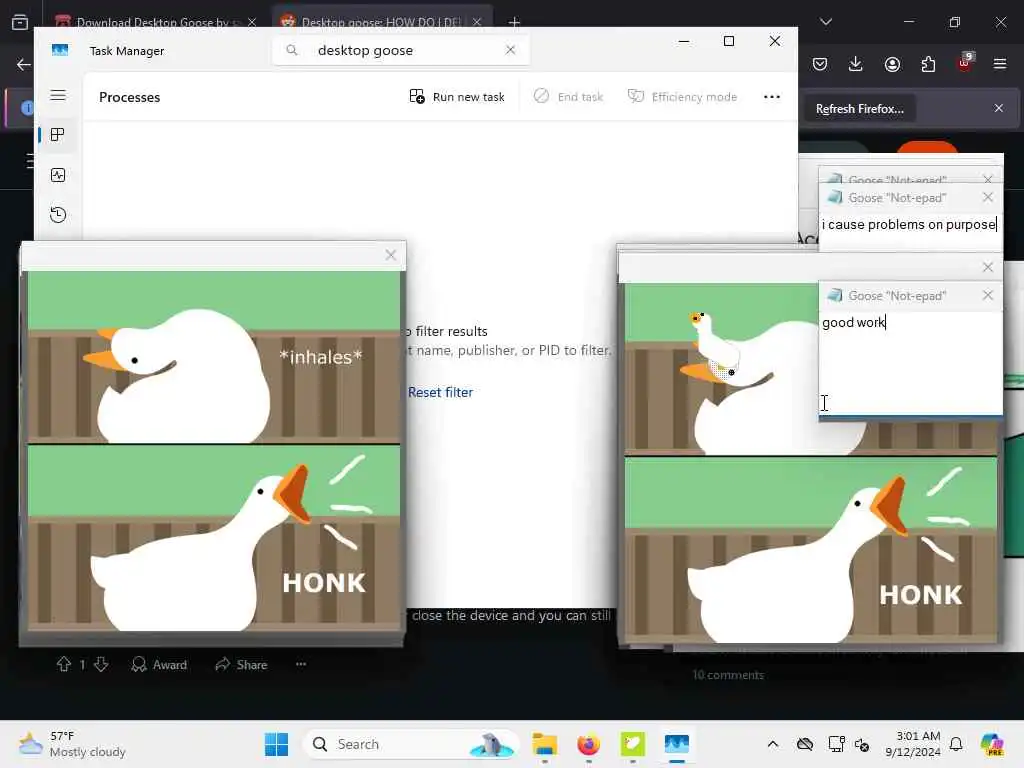Open Firefox extensions puzzle icon
This screenshot has height=768, width=1024.
(928, 64)
